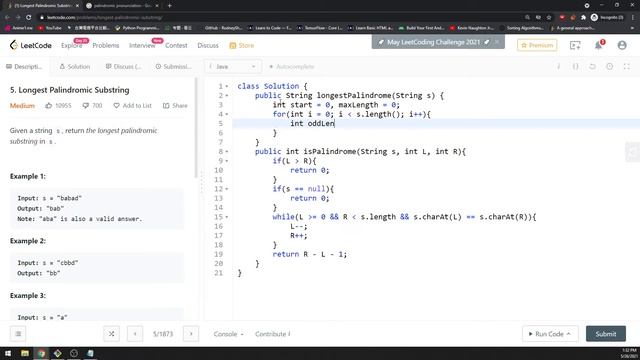Open the Console panel
The height and width of the screenshot is (360, 640).
(x=228, y=334)
